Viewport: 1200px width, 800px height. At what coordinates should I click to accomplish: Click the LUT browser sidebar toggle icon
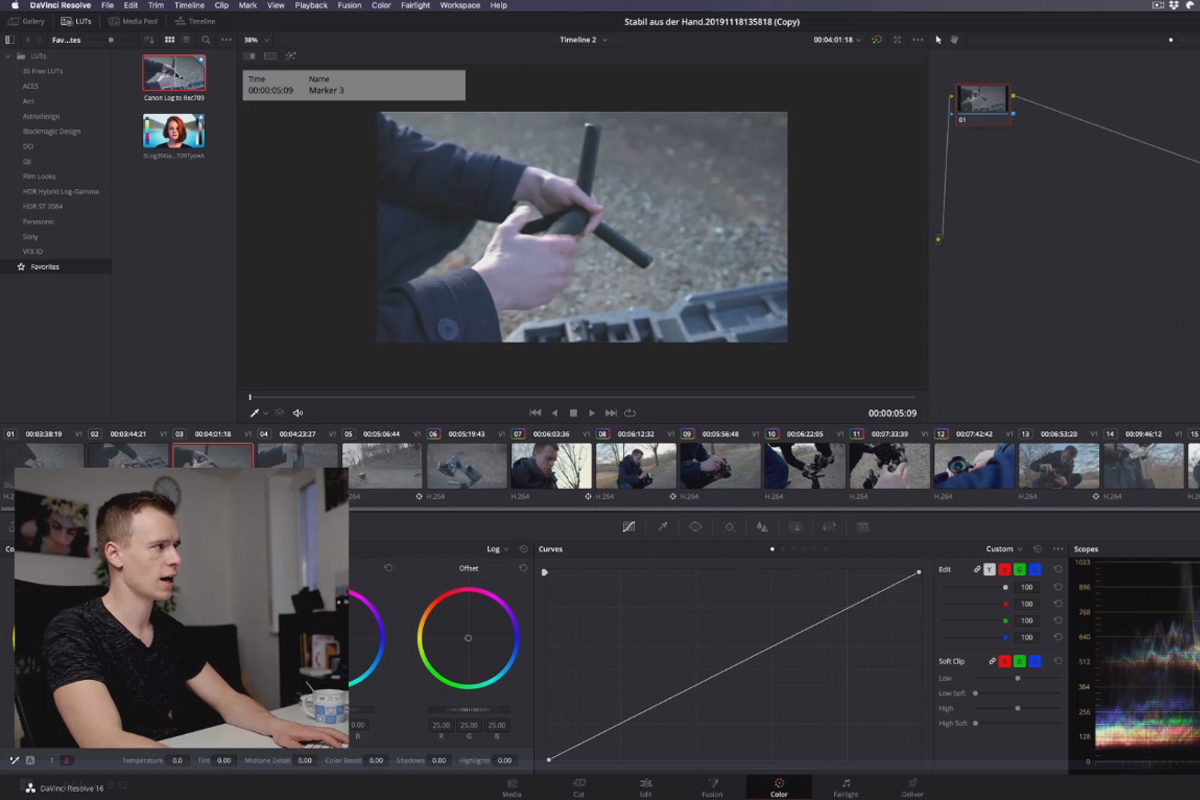pyautogui.click(x=10, y=40)
